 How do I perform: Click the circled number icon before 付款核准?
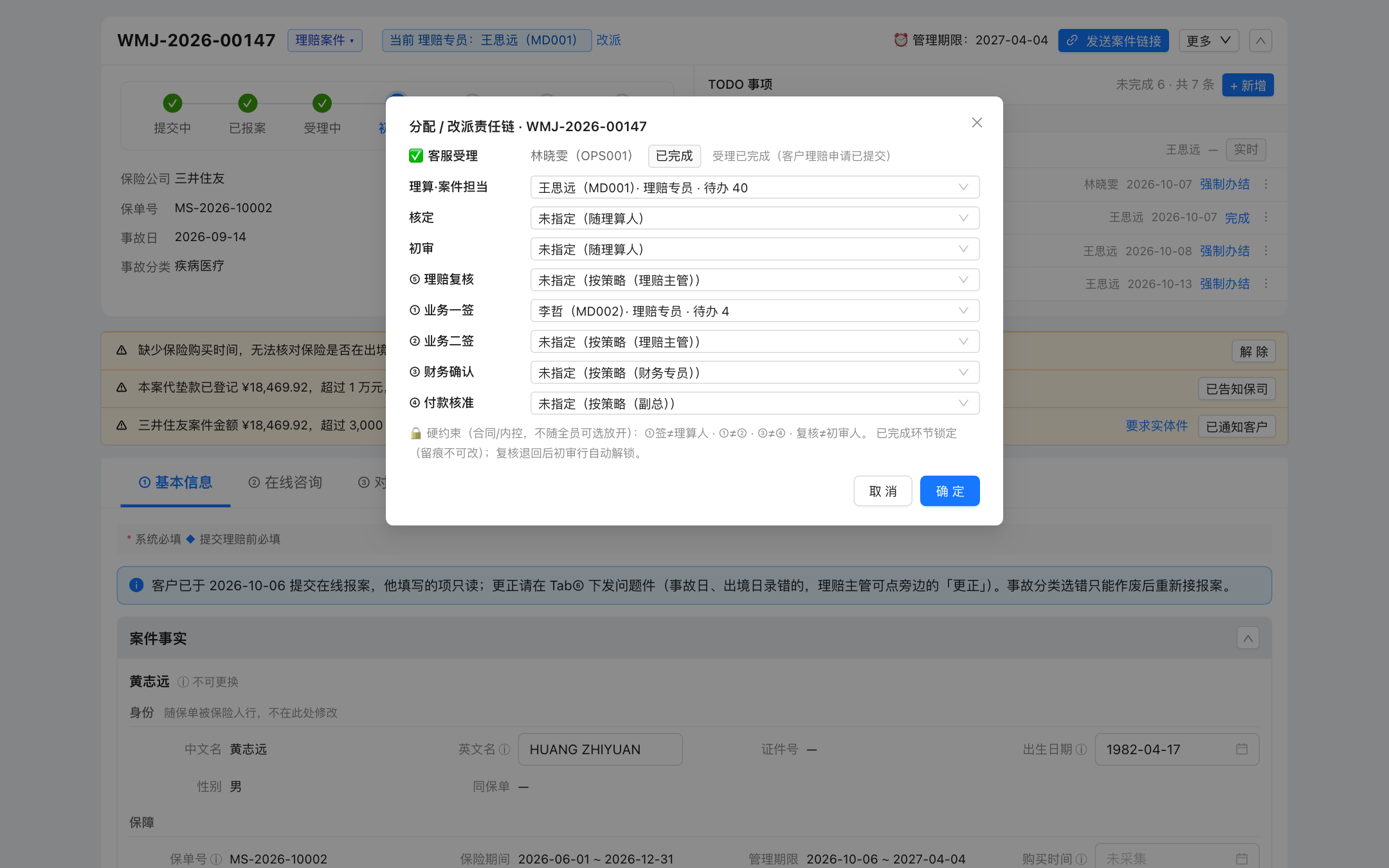[x=415, y=402]
